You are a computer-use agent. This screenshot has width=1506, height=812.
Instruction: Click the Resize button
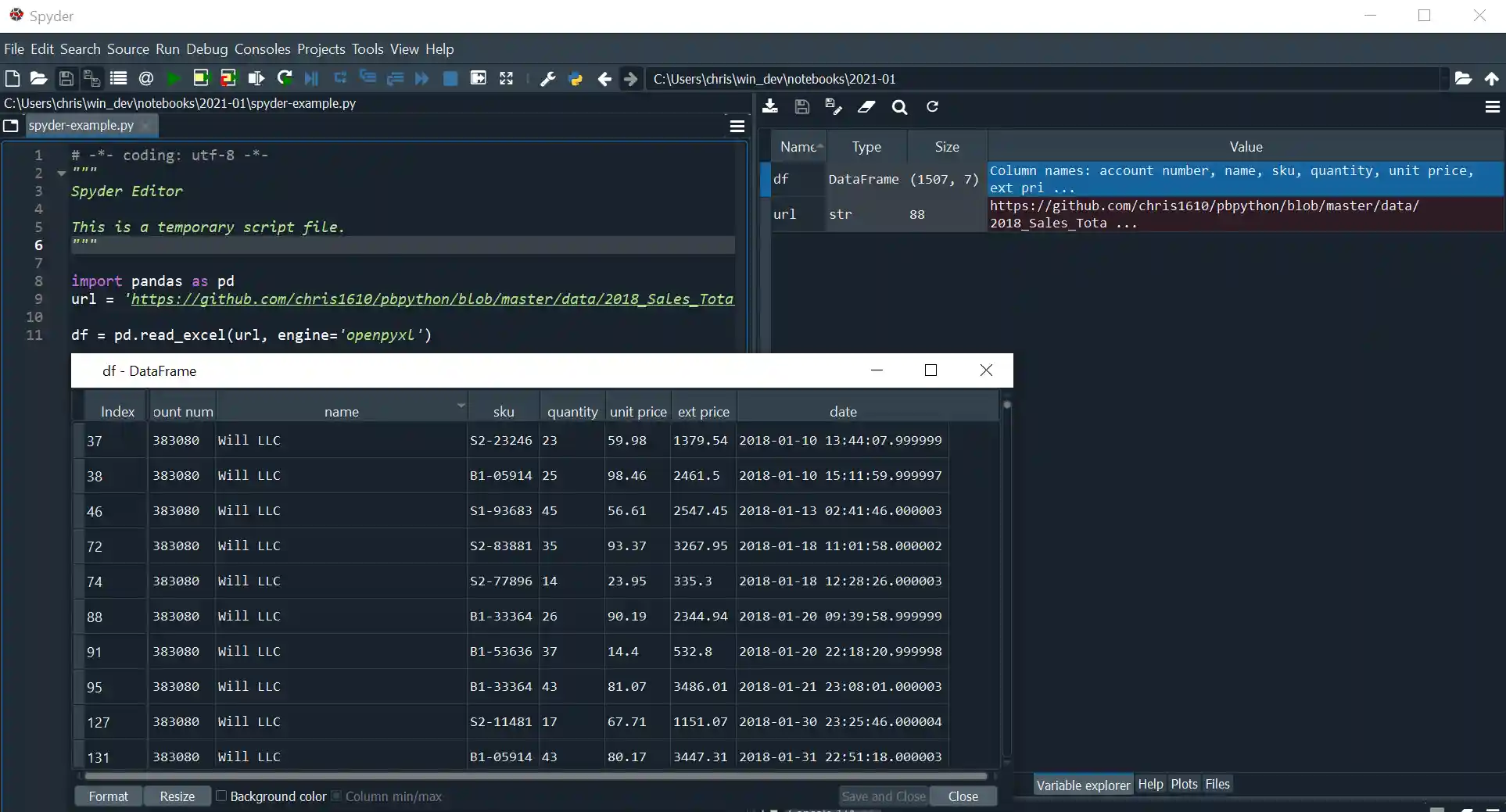coord(177,796)
